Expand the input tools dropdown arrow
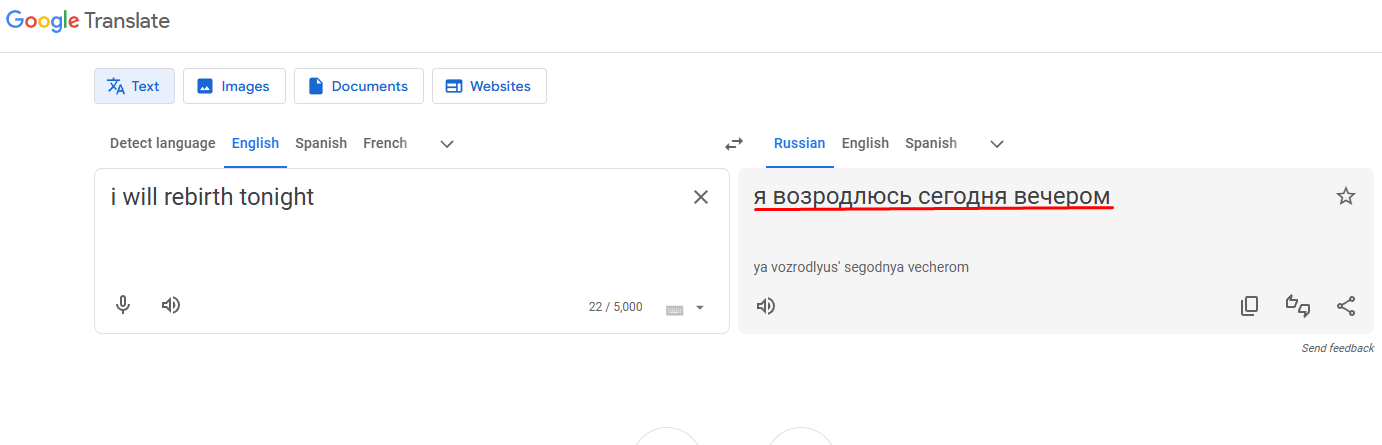The image size is (1382, 445). click(700, 308)
